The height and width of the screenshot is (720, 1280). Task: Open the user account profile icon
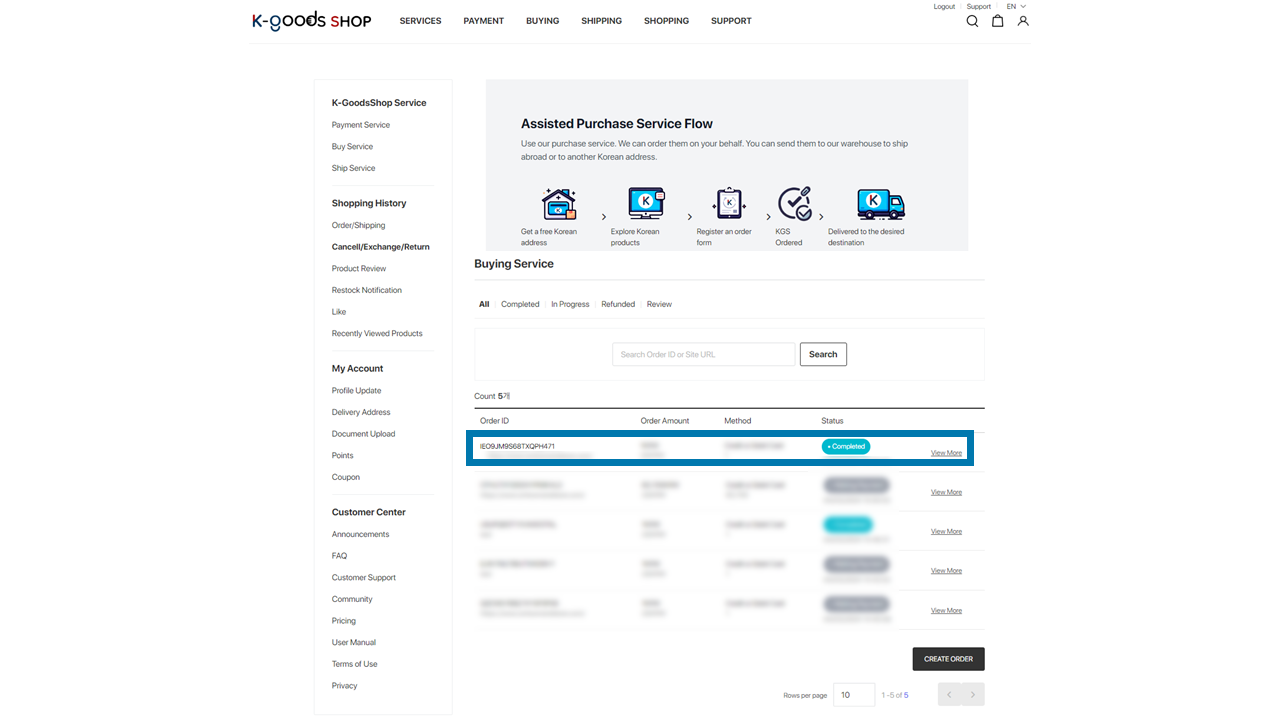click(x=1023, y=21)
